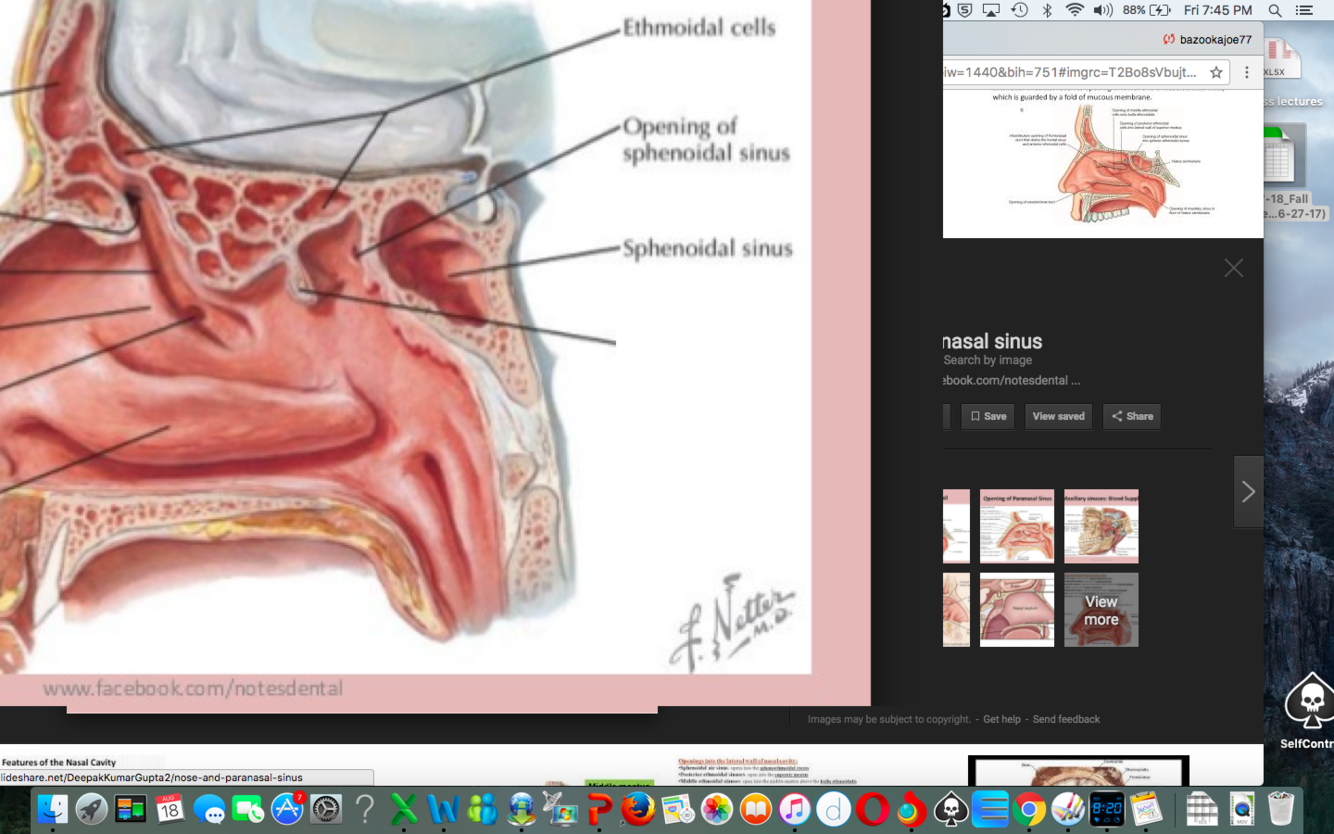Click the Chrome address bar URL
1334x834 pixels.
(1070, 72)
